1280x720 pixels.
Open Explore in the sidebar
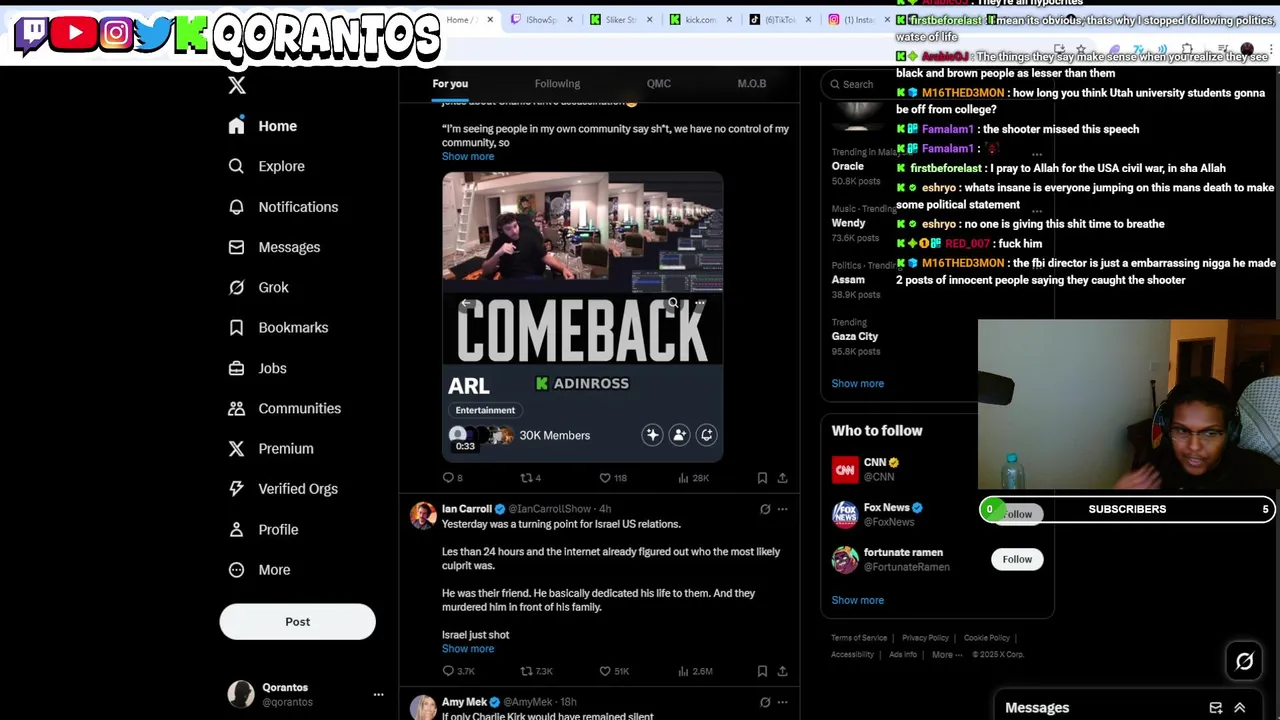tap(266, 166)
